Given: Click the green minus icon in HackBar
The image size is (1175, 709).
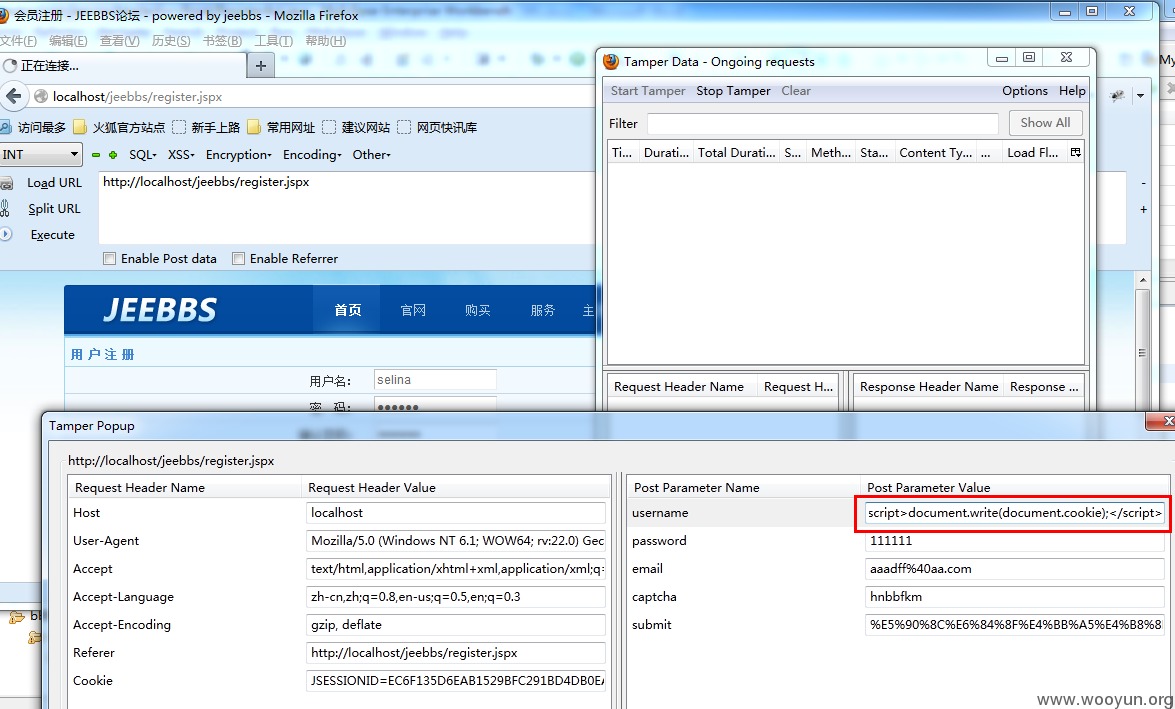Looking at the screenshot, I should tap(96, 155).
